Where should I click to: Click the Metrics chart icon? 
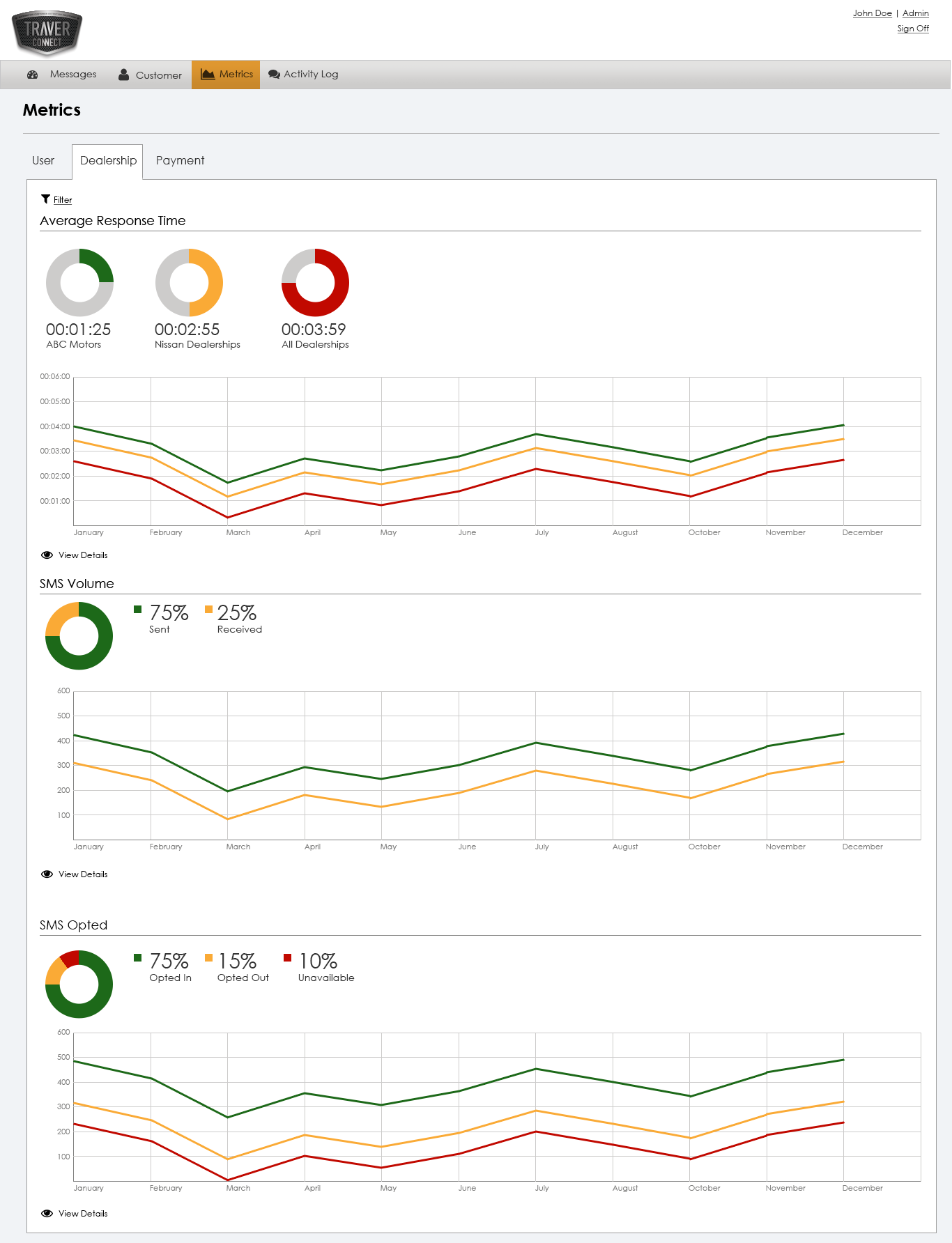click(208, 74)
